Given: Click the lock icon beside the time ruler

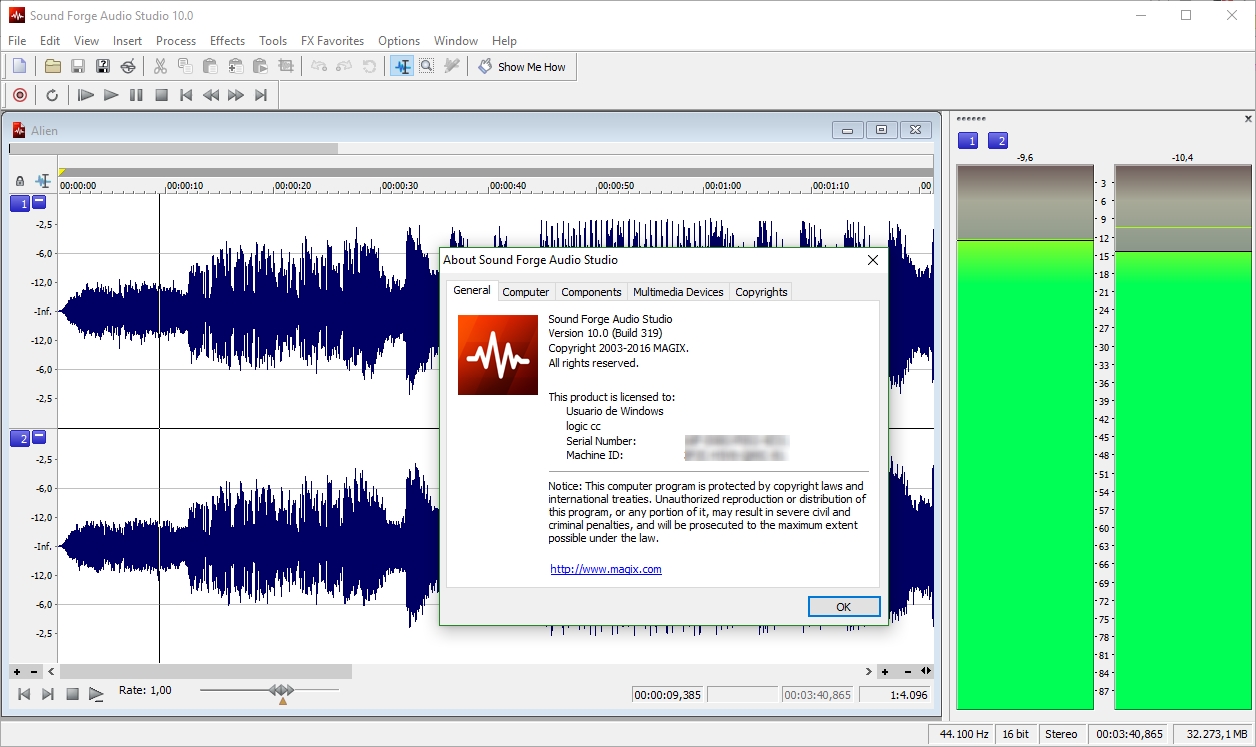Looking at the screenshot, I should 20,181.
